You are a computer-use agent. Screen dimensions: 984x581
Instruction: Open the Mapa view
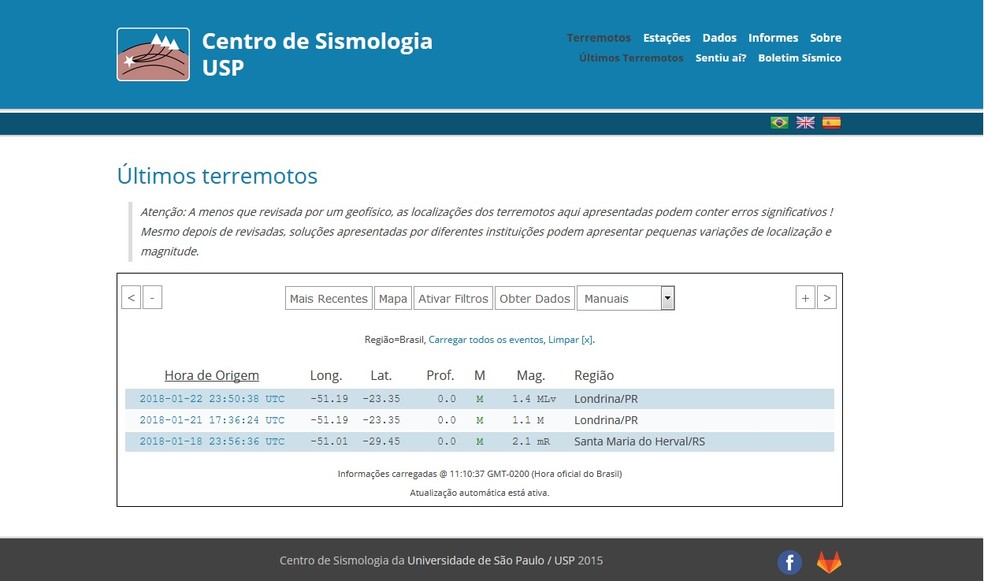pos(393,298)
